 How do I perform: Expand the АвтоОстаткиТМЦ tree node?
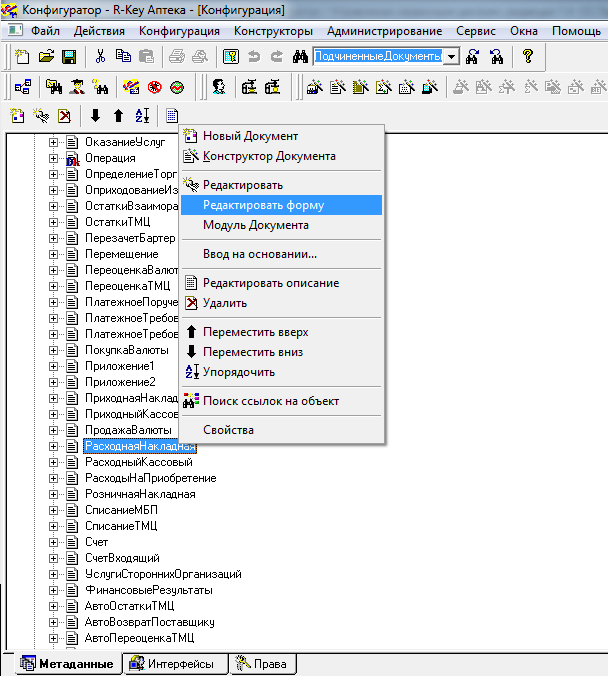click(x=54, y=606)
